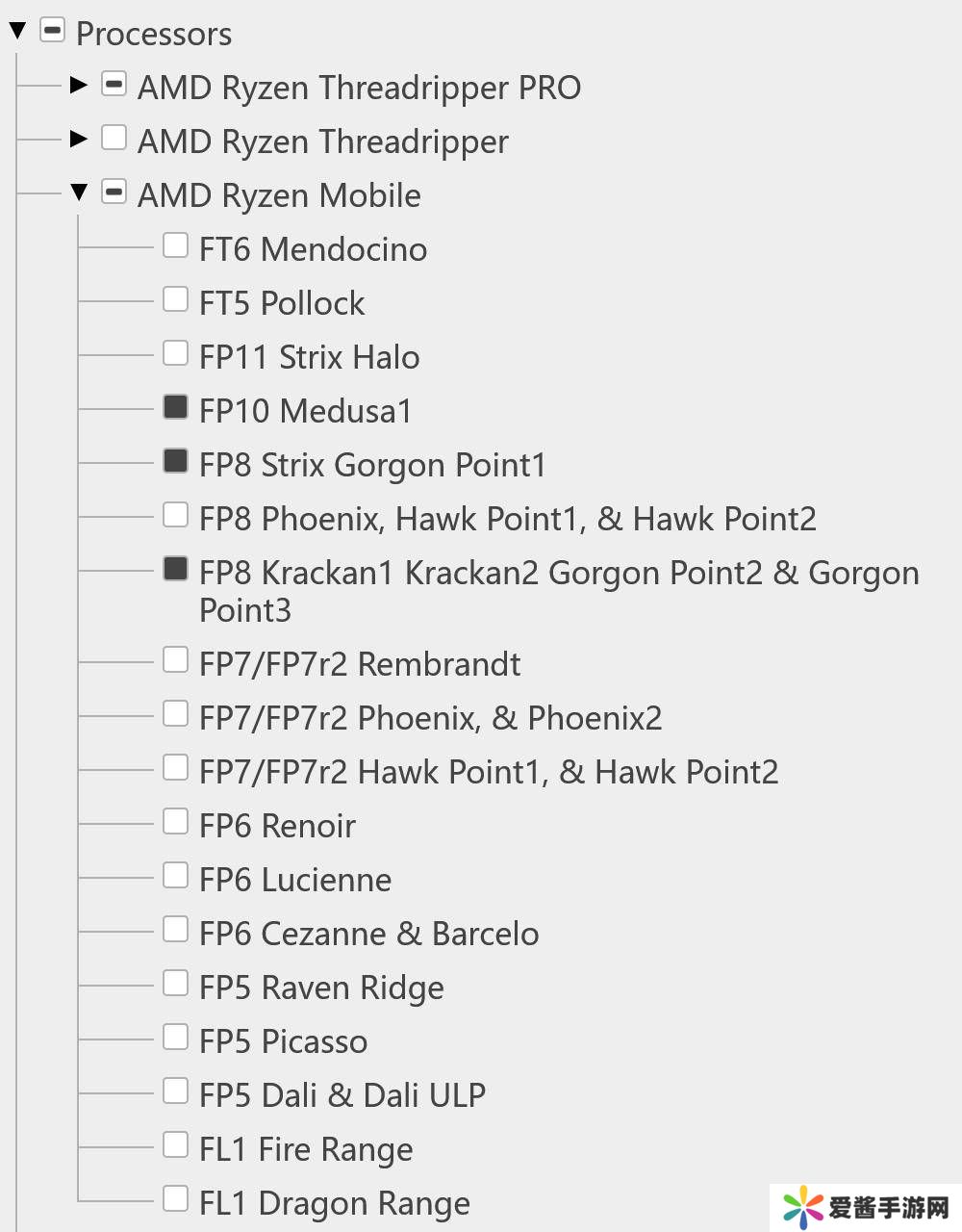962x1232 pixels.
Task: Toggle the AMD Ryzen Mobile checkbox
Action: [x=114, y=192]
